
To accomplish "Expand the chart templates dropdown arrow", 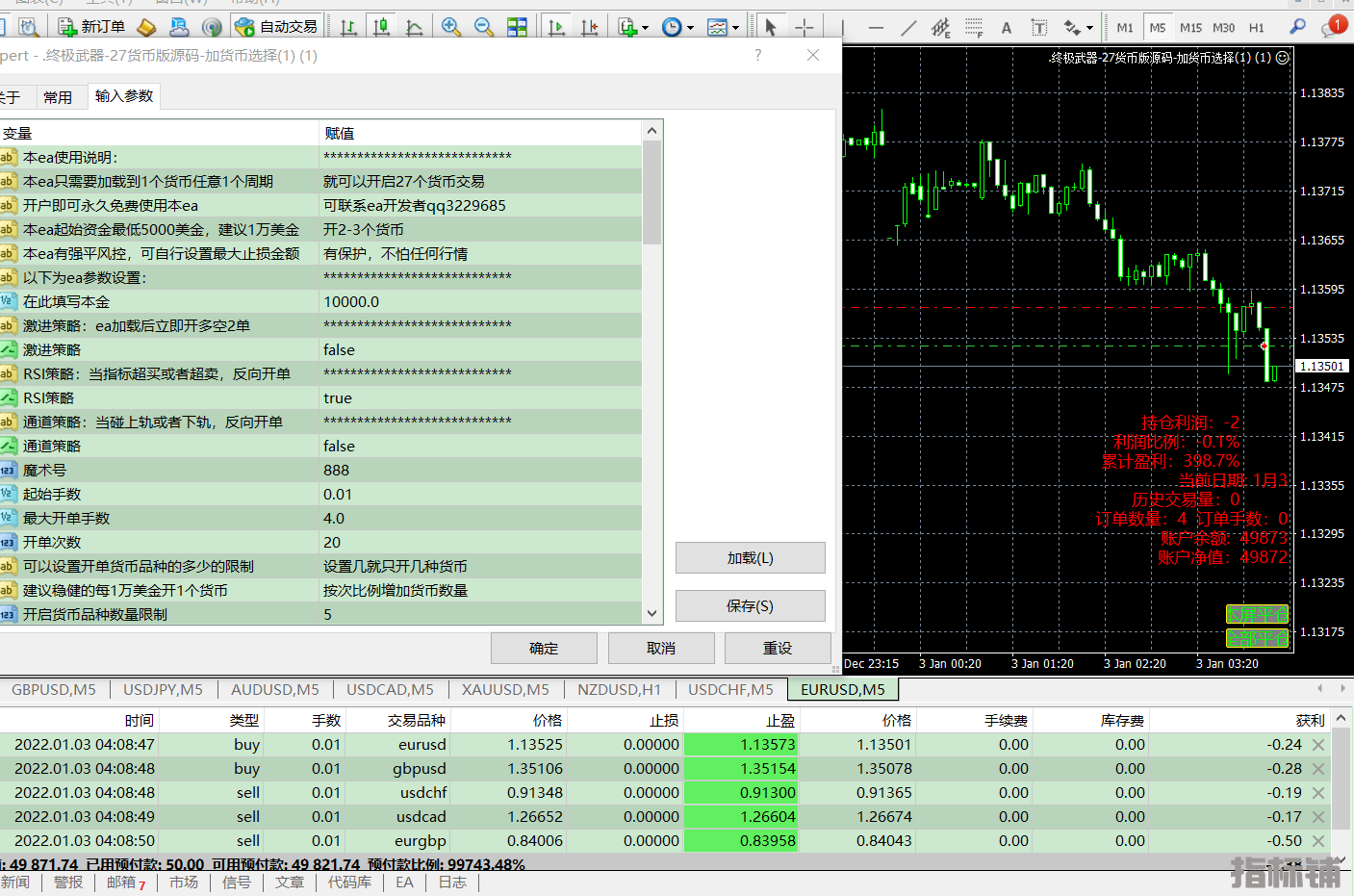I will [x=736, y=28].
